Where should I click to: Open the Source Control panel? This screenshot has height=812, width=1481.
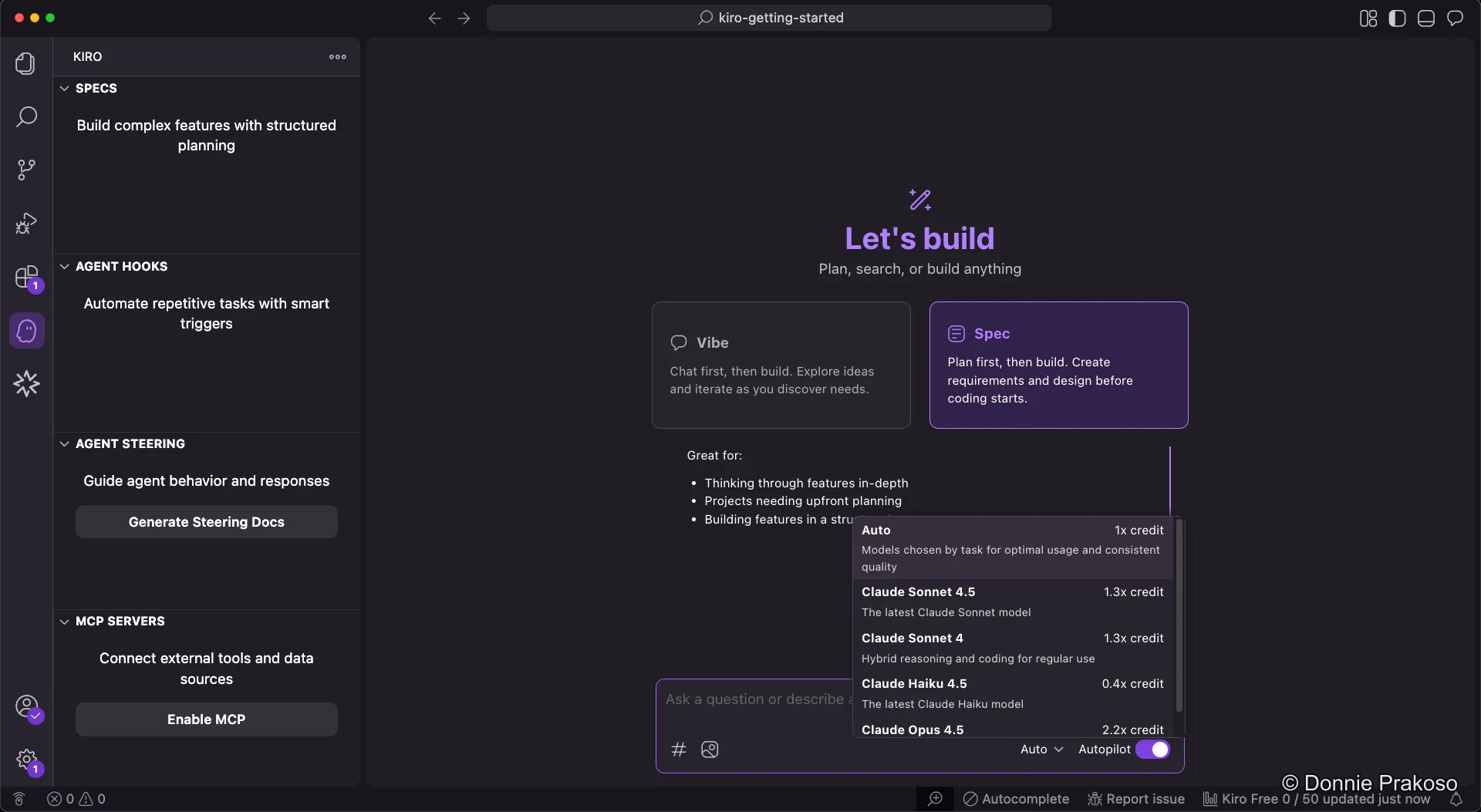(x=25, y=169)
